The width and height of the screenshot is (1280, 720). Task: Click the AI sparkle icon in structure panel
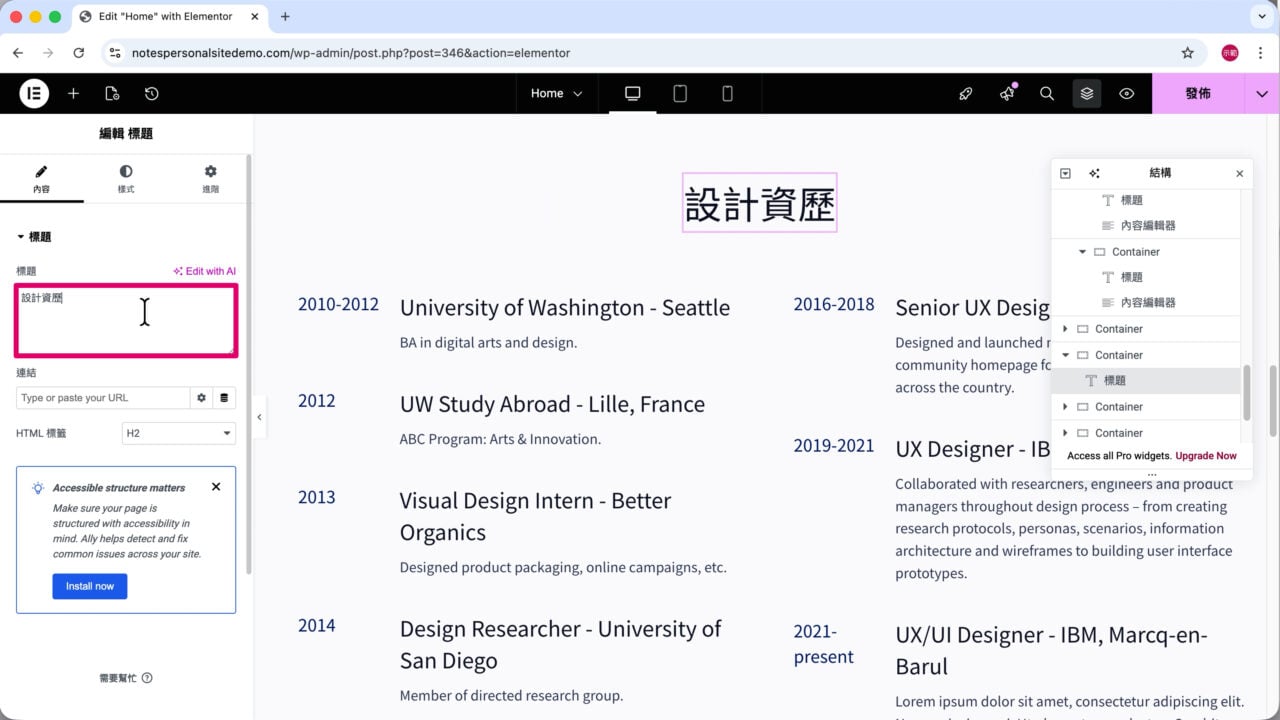(x=1094, y=173)
